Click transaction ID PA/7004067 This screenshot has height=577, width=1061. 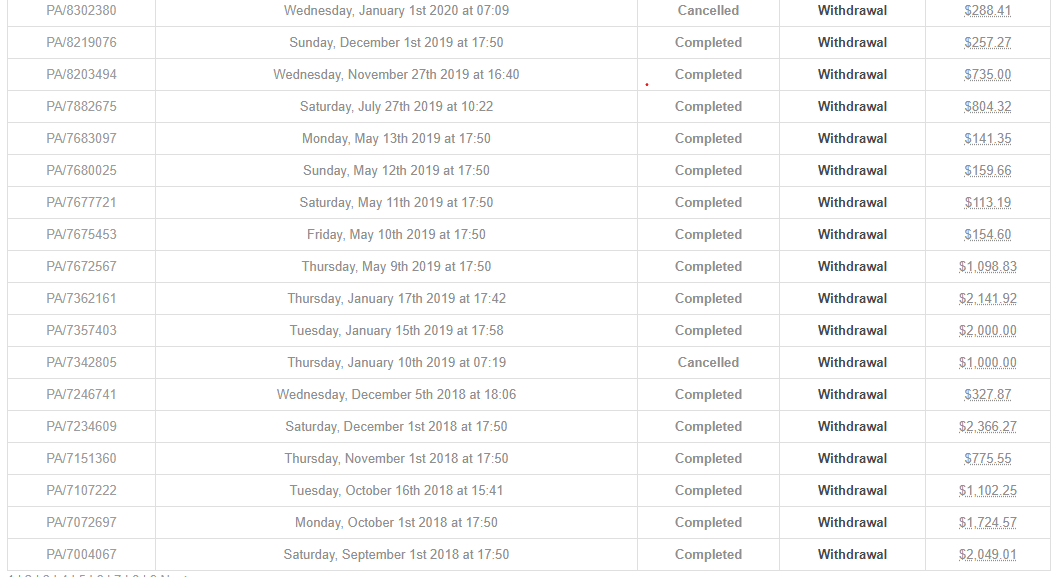pos(81,555)
